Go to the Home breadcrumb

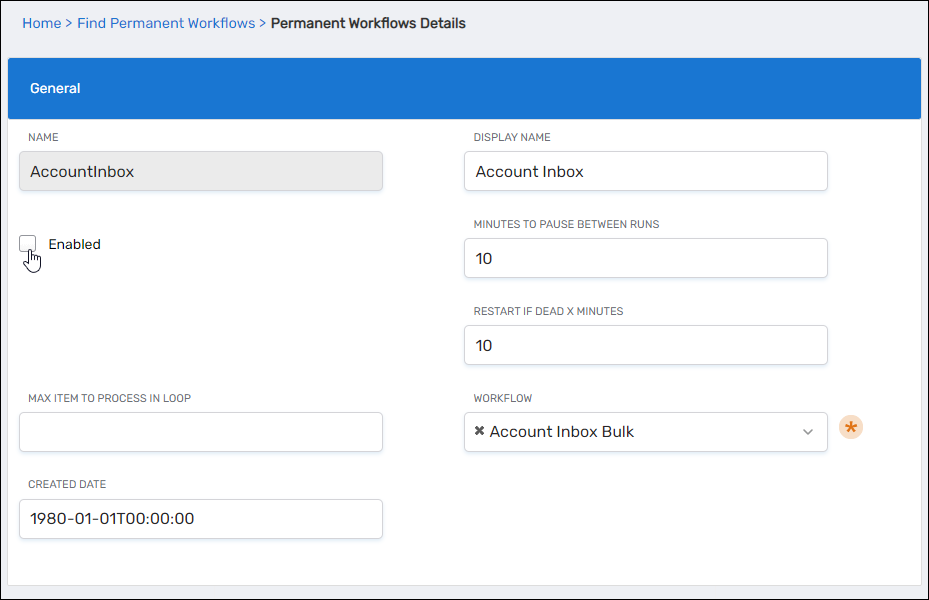(x=41, y=23)
